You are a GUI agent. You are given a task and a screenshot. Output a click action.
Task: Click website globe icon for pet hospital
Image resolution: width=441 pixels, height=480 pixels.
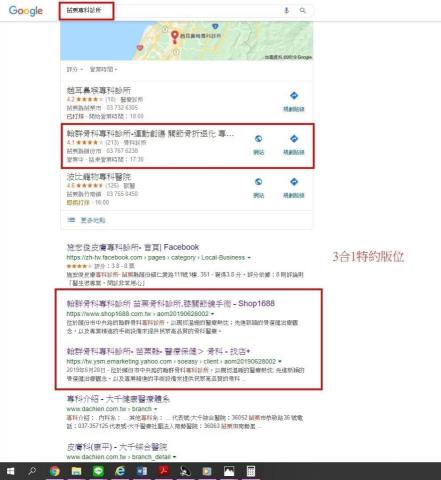(x=259, y=182)
